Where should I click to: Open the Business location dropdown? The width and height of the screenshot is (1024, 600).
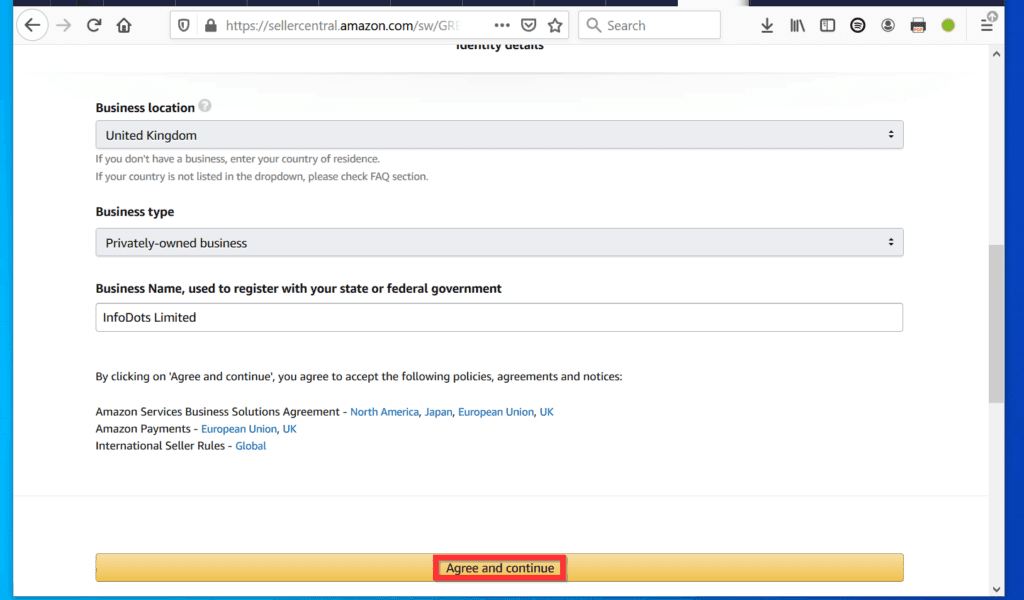click(500, 134)
